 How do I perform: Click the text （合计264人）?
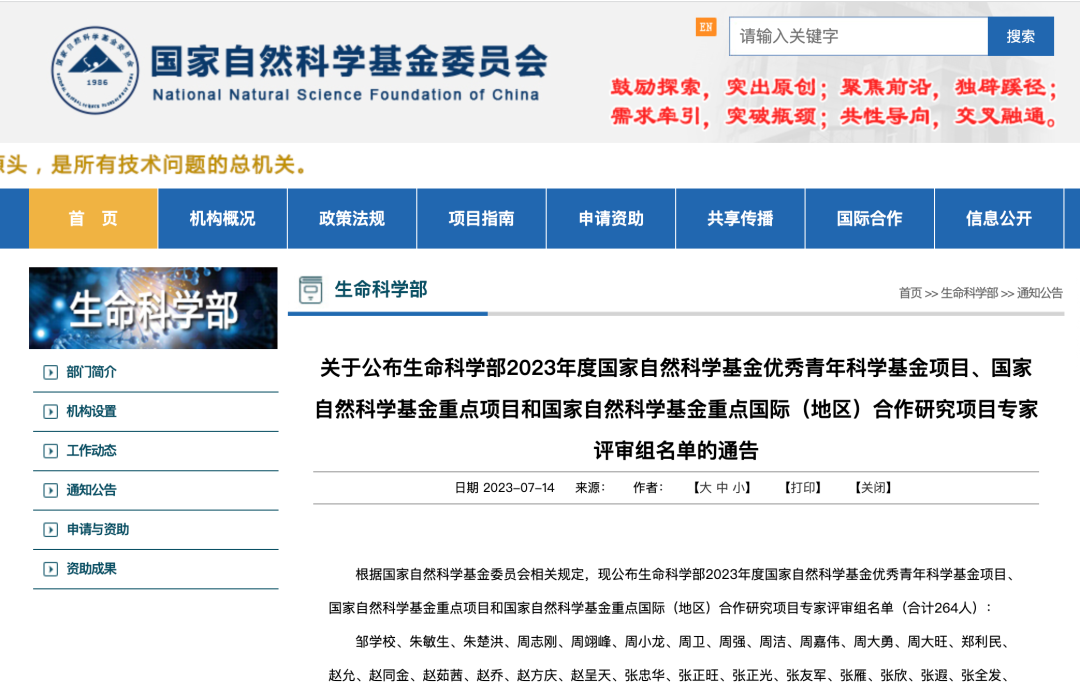click(939, 608)
